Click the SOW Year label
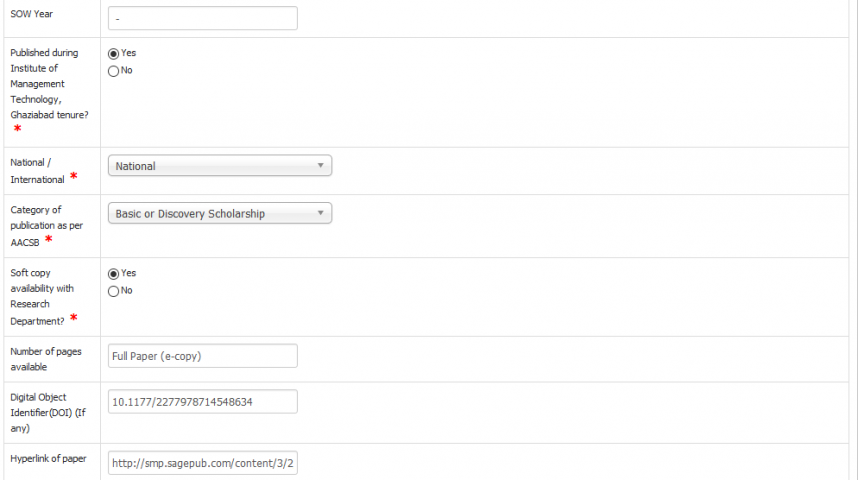 pyautogui.click(x=32, y=14)
